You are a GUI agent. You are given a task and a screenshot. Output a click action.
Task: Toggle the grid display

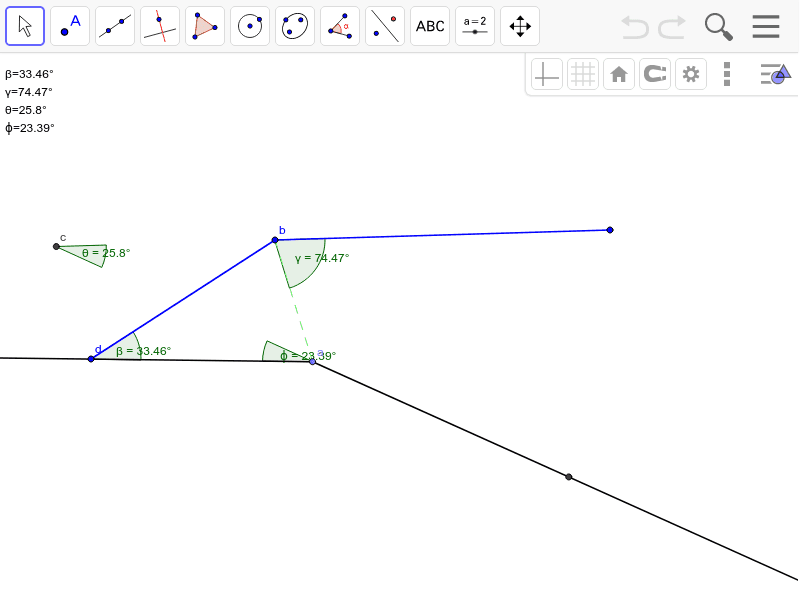pos(582,73)
